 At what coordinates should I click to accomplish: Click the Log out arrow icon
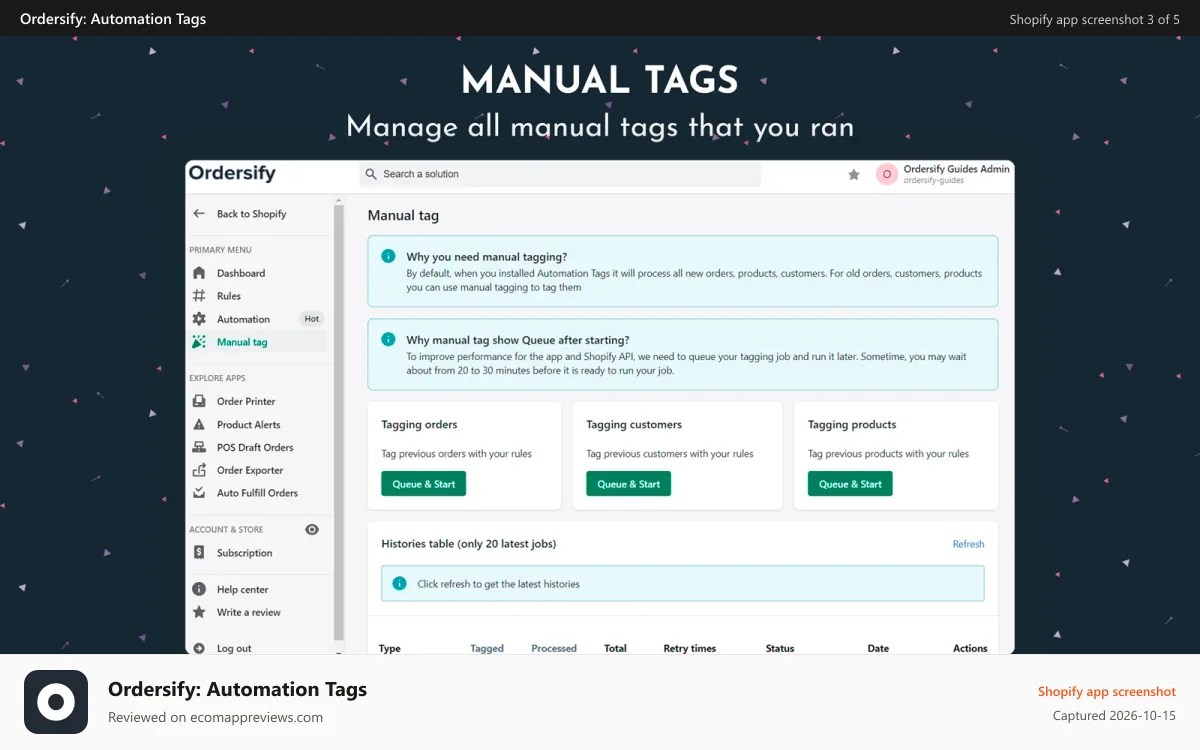click(199, 648)
